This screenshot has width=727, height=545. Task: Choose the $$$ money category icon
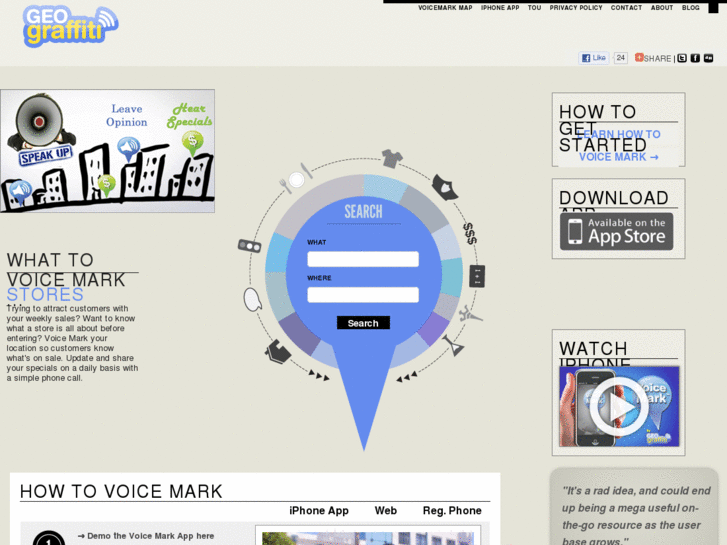(470, 233)
